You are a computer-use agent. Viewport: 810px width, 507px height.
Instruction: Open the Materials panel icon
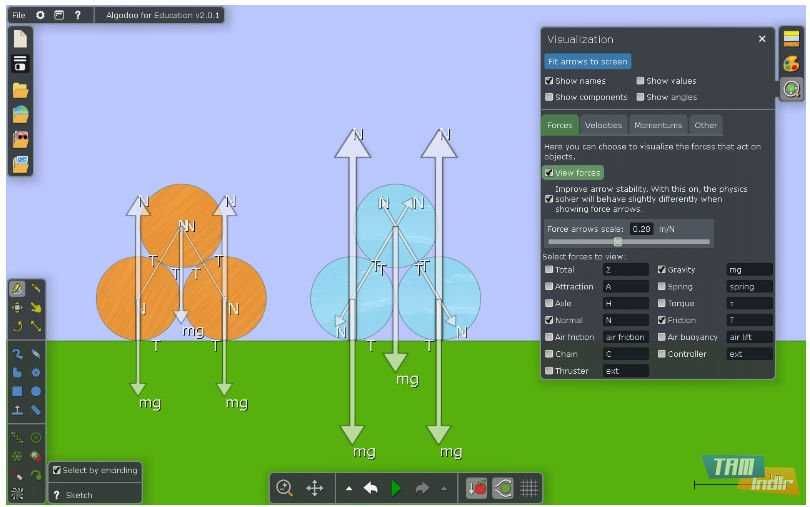pyautogui.click(x=791, y=39)
